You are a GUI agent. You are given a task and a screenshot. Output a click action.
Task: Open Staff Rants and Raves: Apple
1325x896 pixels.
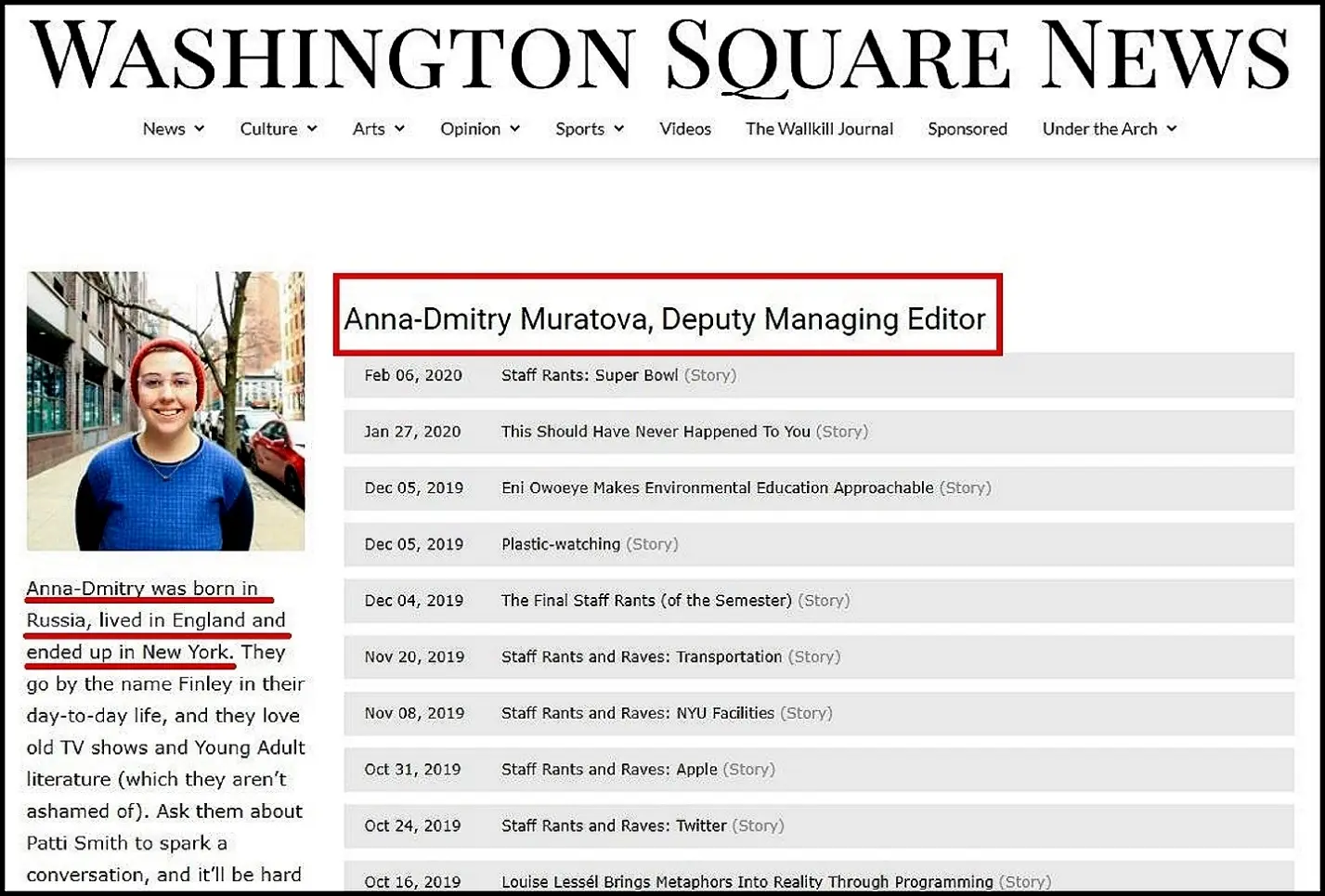pos(609,770)
